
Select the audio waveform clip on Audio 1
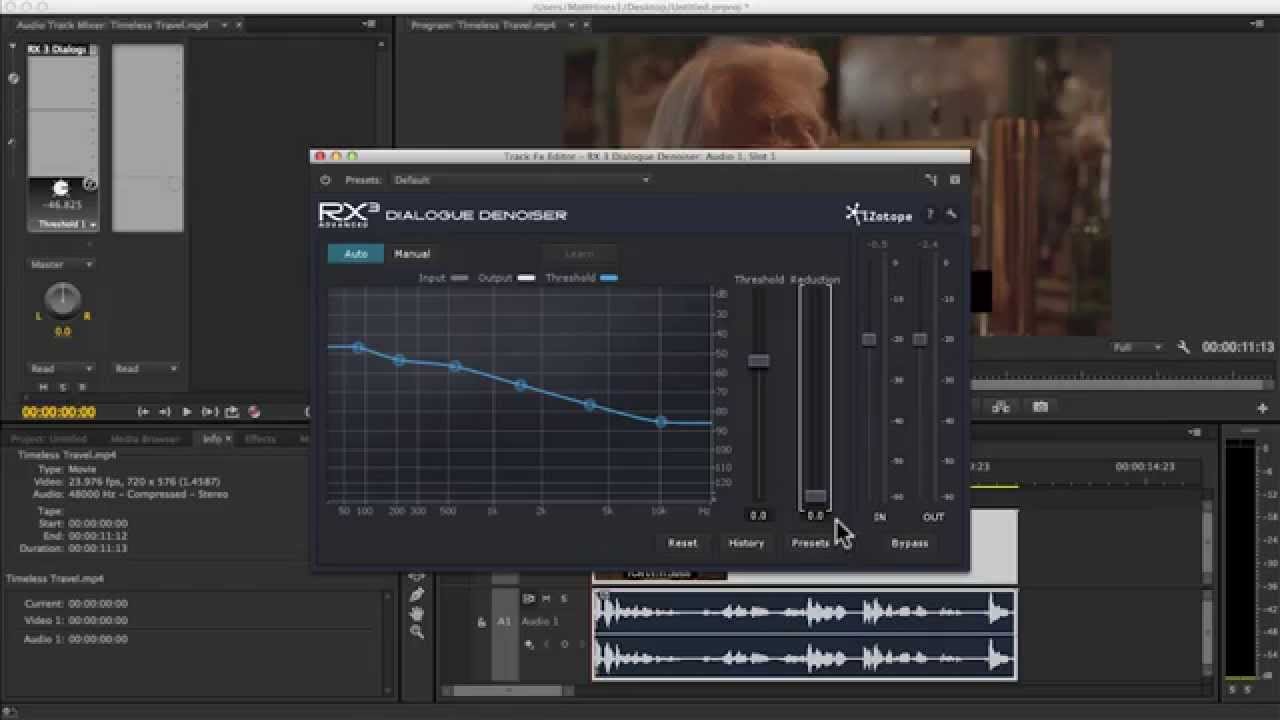point(804,635)
